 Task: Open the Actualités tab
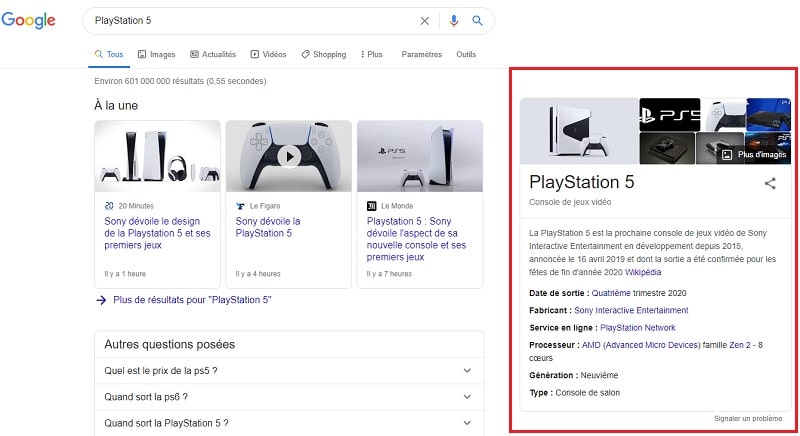[x=213, y=55]
